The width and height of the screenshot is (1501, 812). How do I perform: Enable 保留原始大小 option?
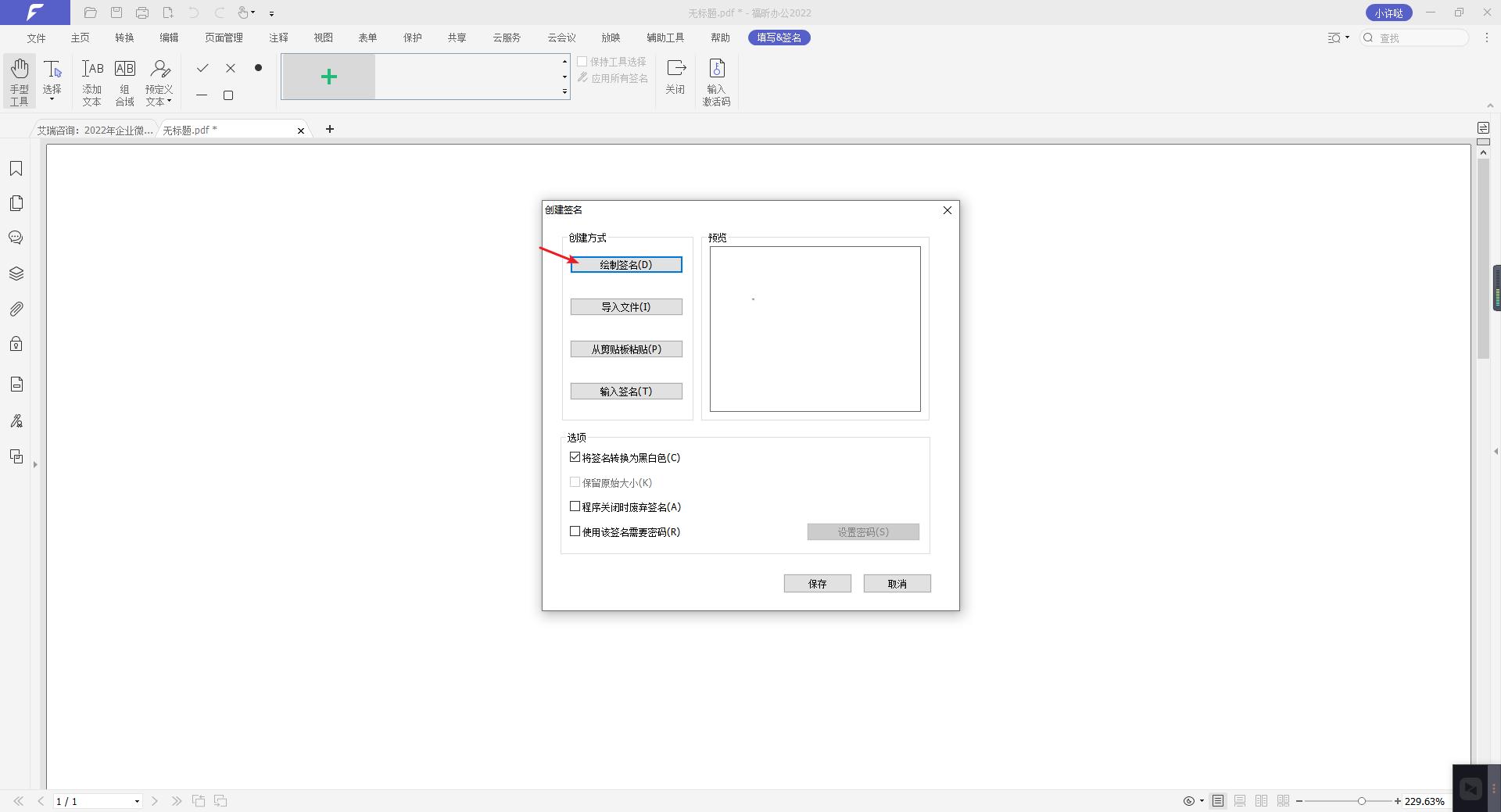point(575,482)
